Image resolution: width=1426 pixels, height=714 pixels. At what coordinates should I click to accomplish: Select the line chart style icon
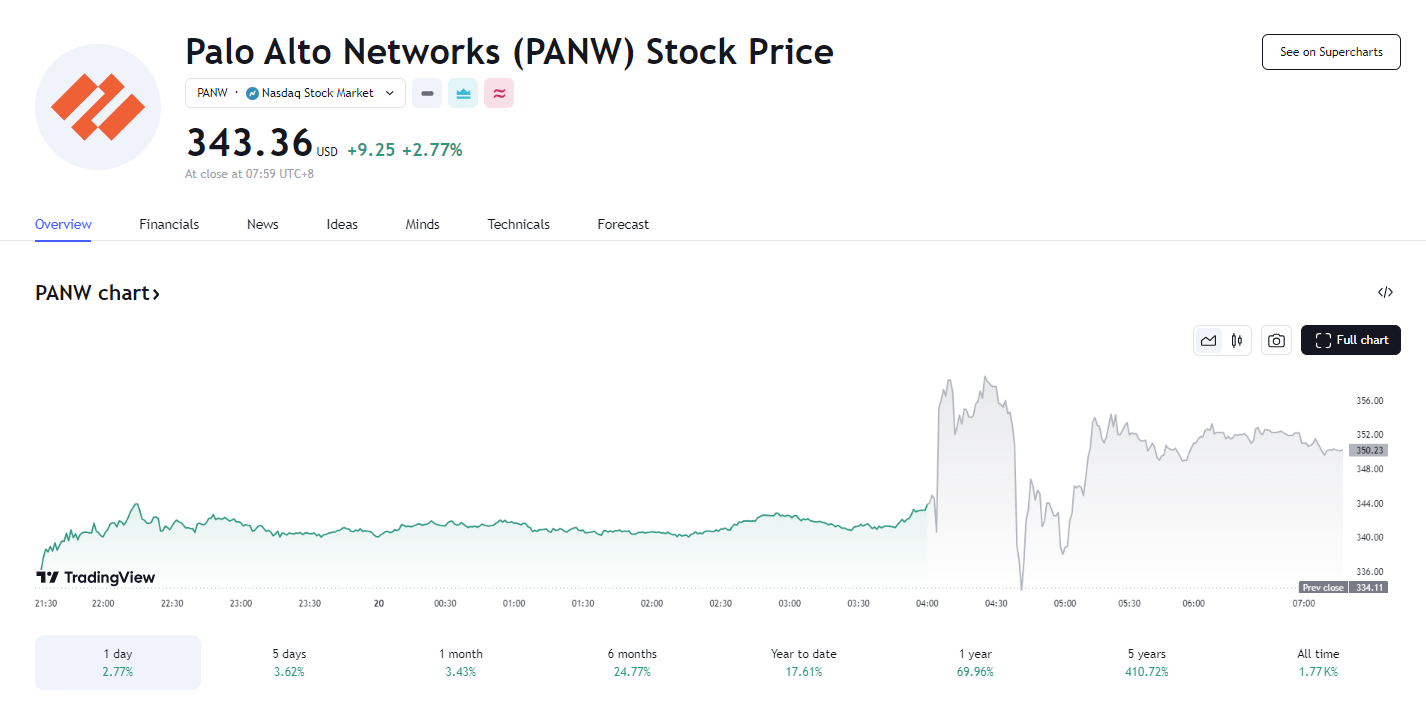[1208, 340]
